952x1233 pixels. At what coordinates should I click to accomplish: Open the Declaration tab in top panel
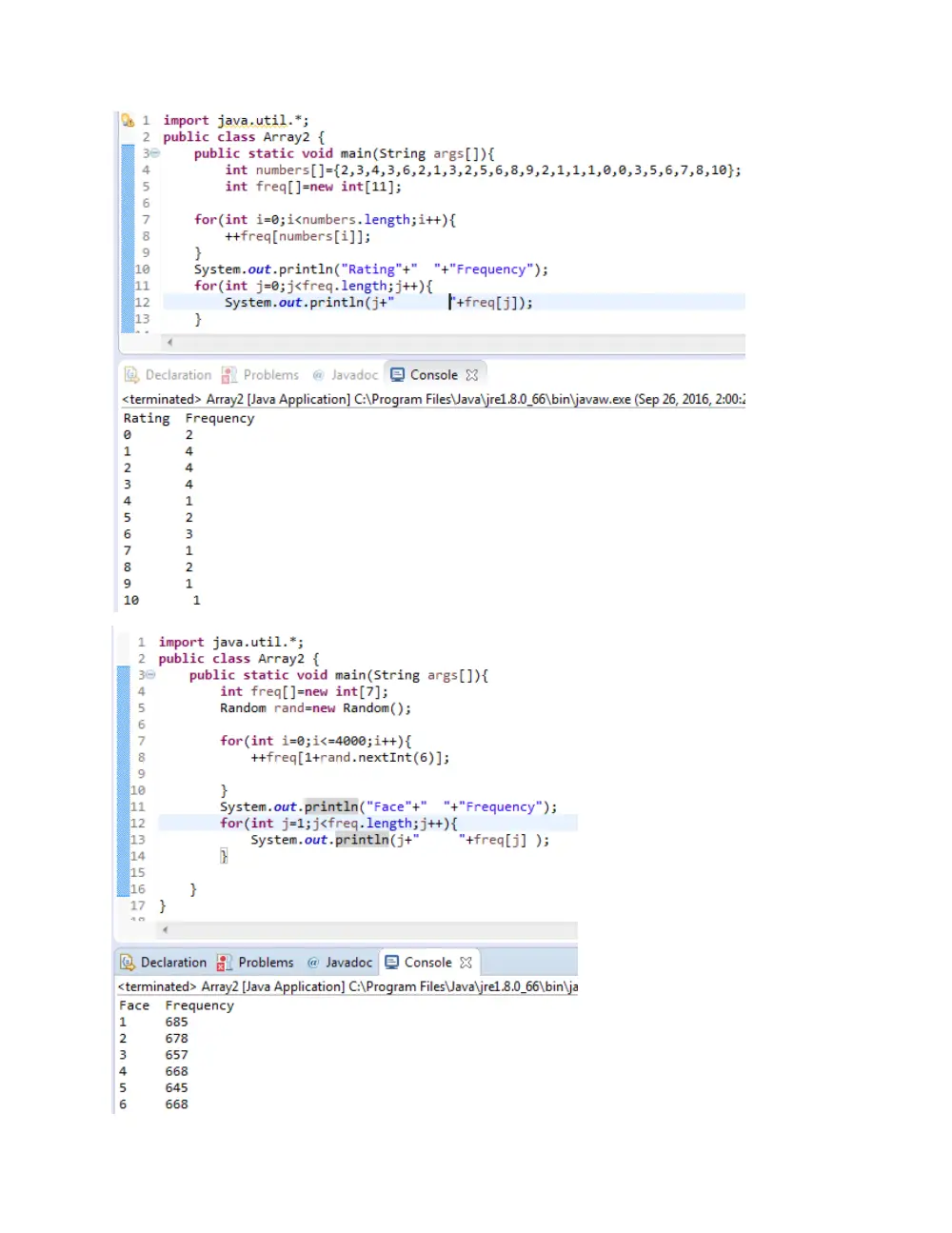(169, 375)
